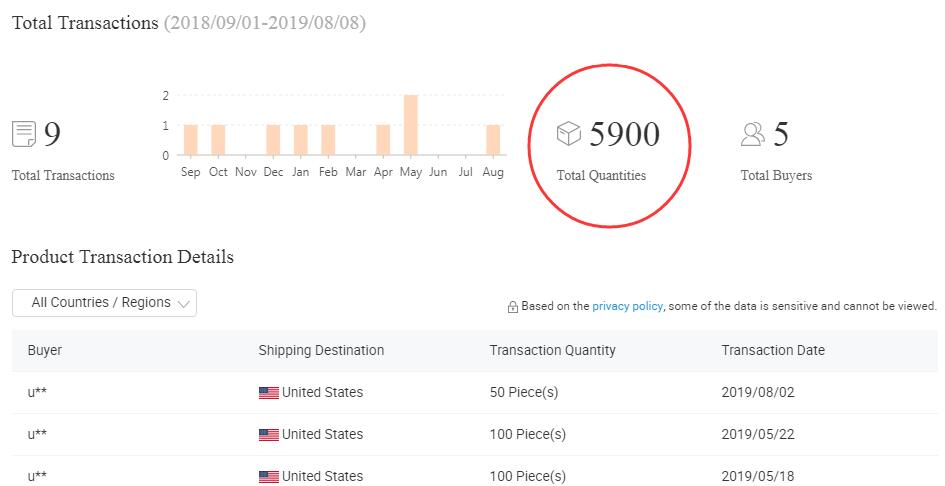Click the privacy lock icon
Image resolution: width=945 pixels, height=486 pixels.
point(513,307)
